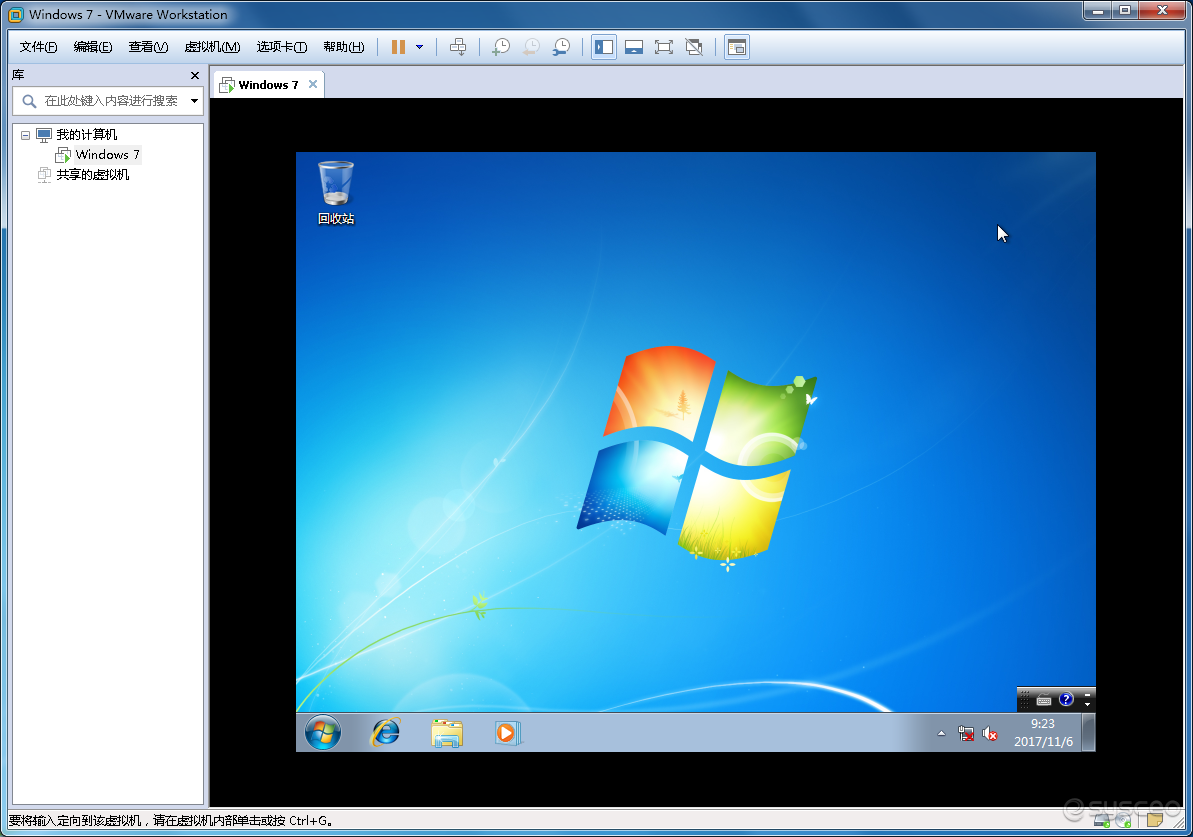Close the 库 library panel
1193x837 pixels.
(x=195, y=75)
